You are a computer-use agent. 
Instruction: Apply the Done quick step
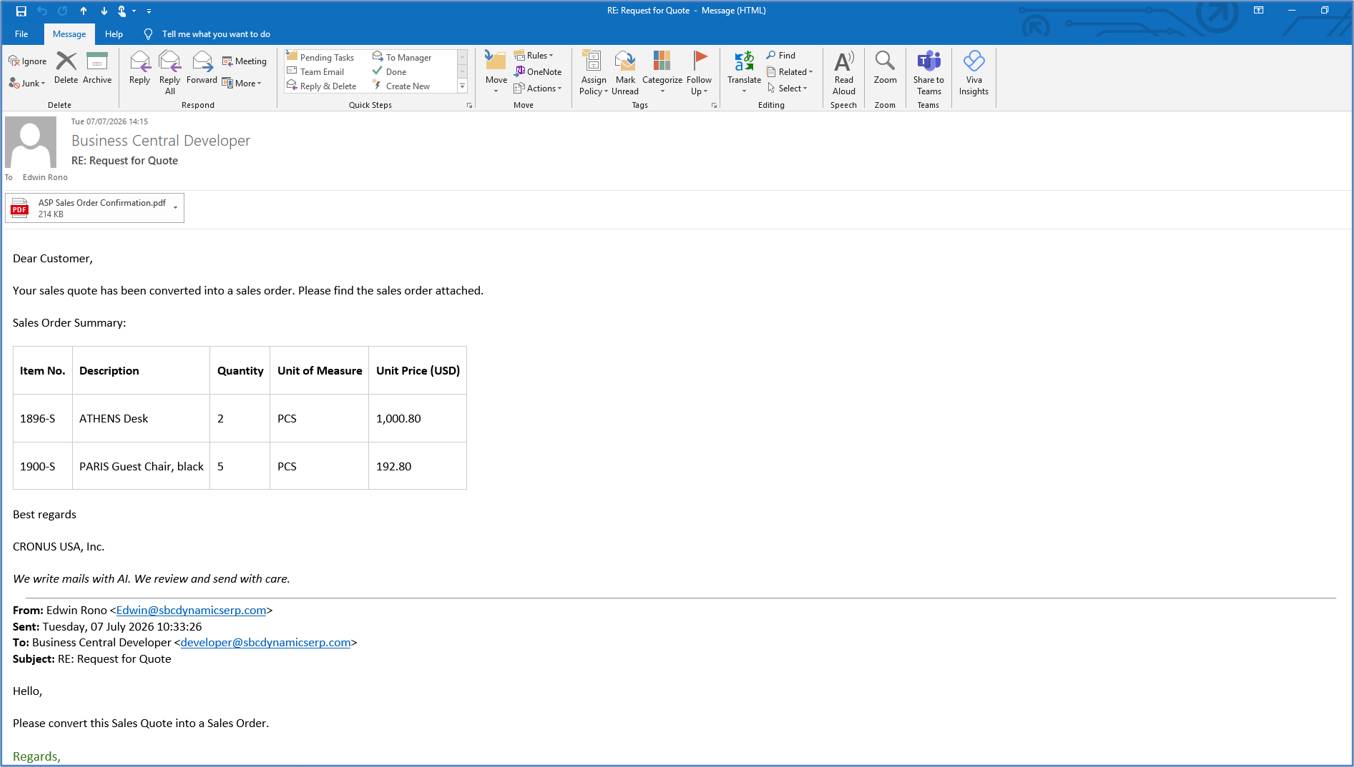click(389, 71)
